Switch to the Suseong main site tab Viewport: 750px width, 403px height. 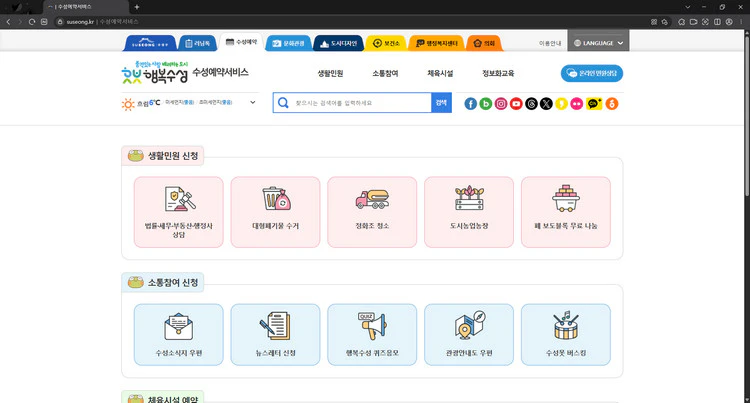coord(150,43)
